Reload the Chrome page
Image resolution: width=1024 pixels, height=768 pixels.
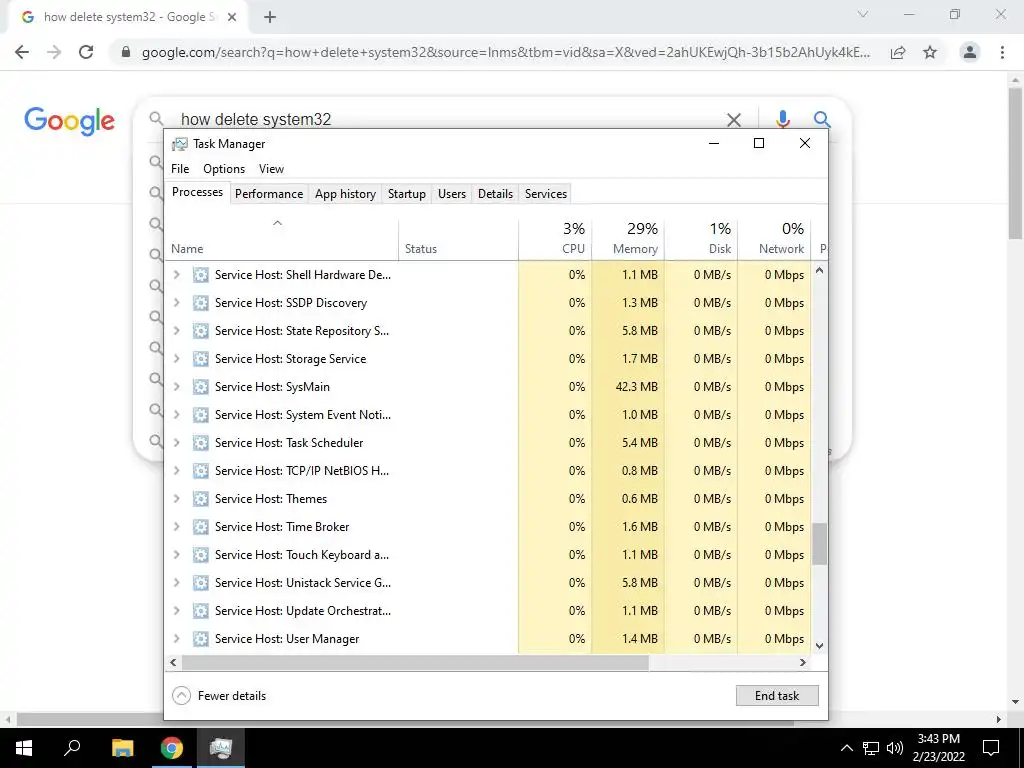click(x=86, y=52)
